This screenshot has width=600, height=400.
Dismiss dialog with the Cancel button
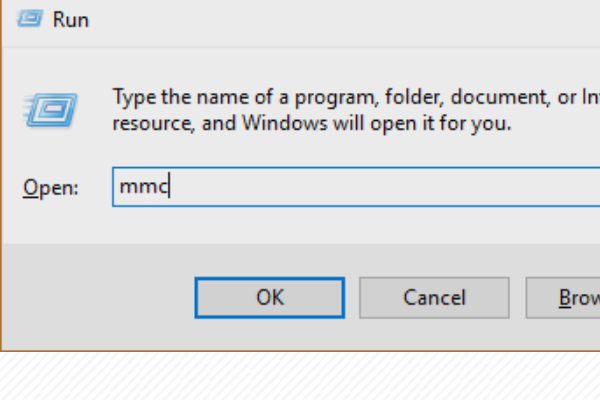click(x=434, y=298)
